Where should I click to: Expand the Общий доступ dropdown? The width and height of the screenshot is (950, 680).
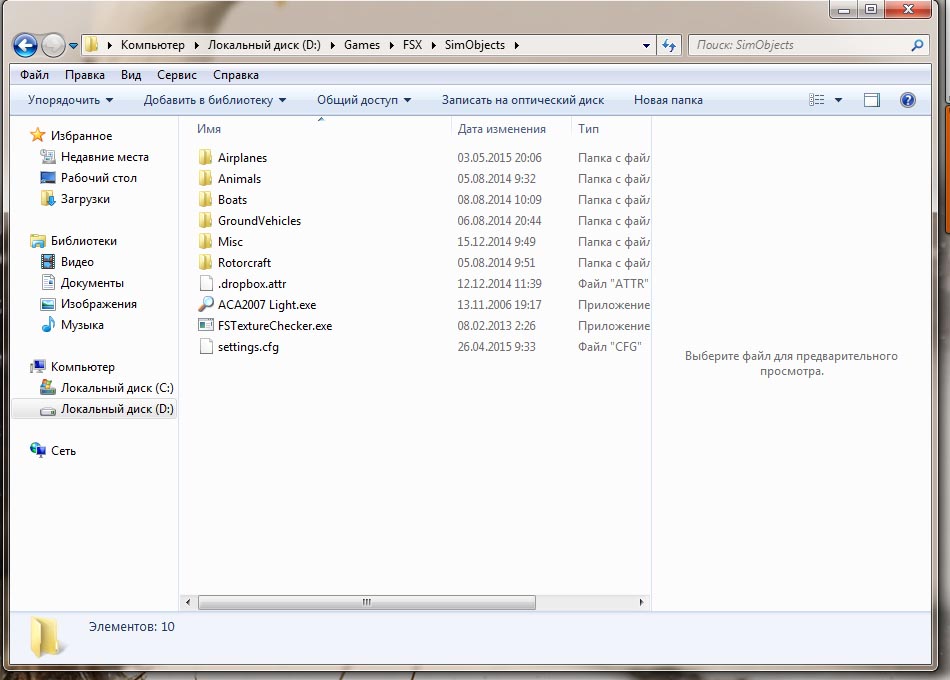364,100
